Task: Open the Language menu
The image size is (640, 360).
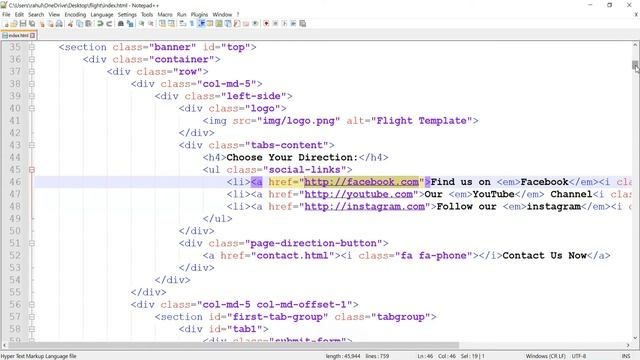Action: pos(102,14)
